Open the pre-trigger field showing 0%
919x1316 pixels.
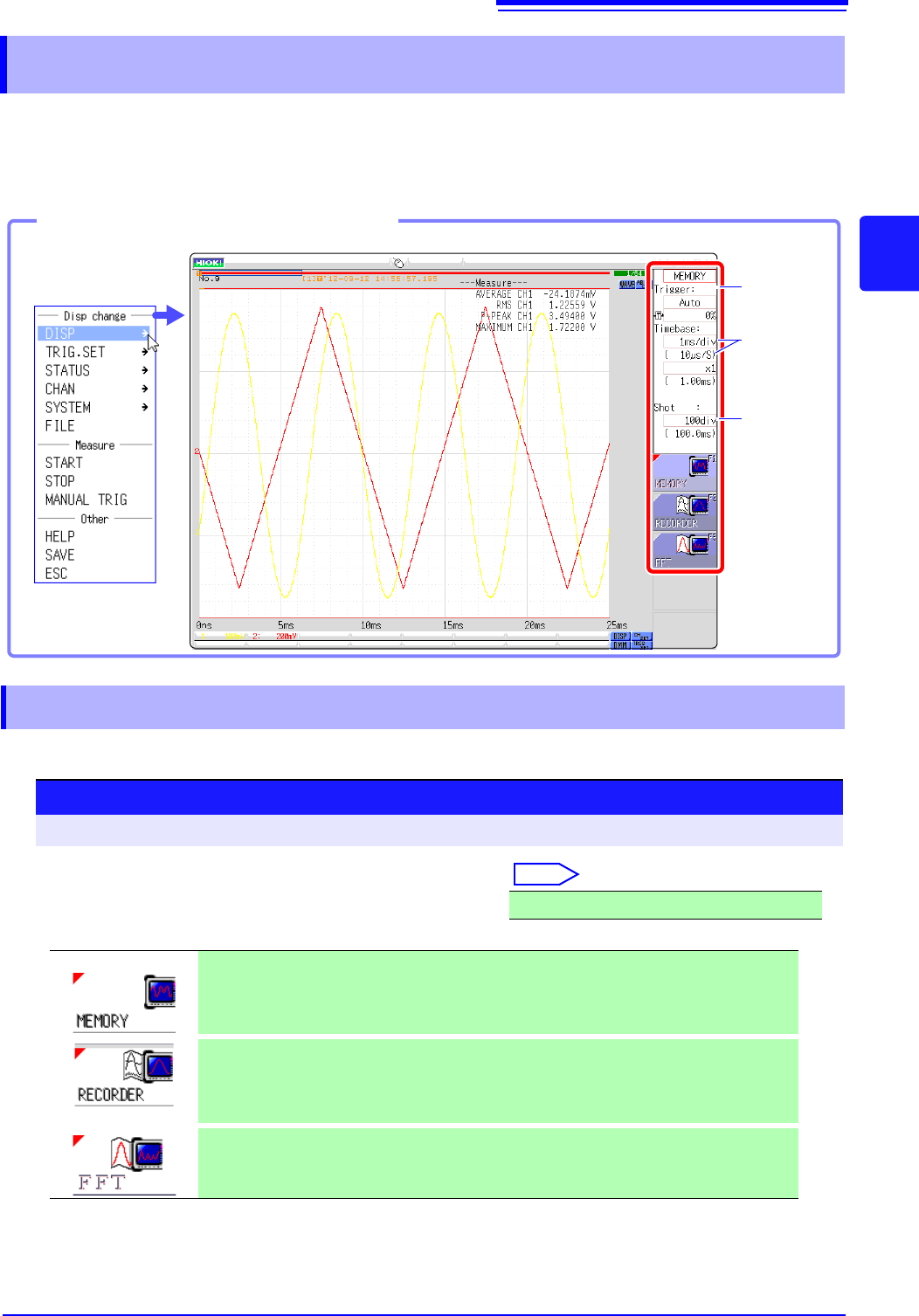[690, 315]
